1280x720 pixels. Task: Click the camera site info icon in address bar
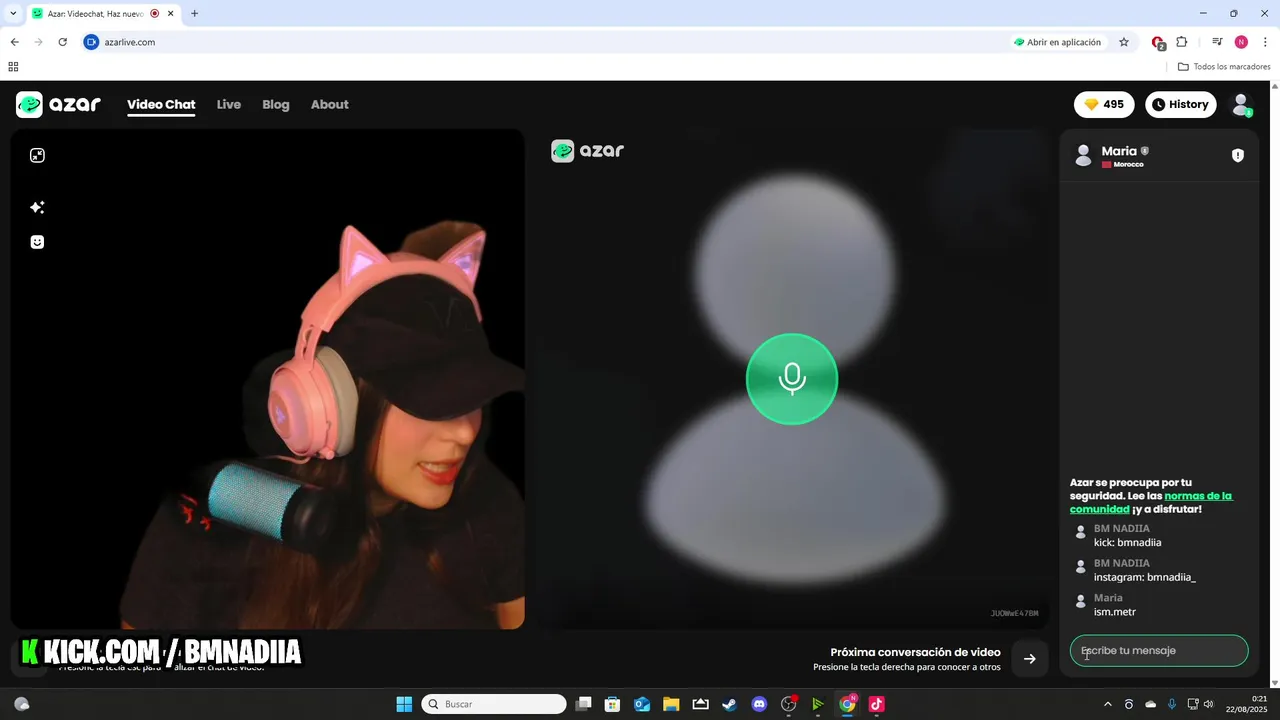coord(91,42)
